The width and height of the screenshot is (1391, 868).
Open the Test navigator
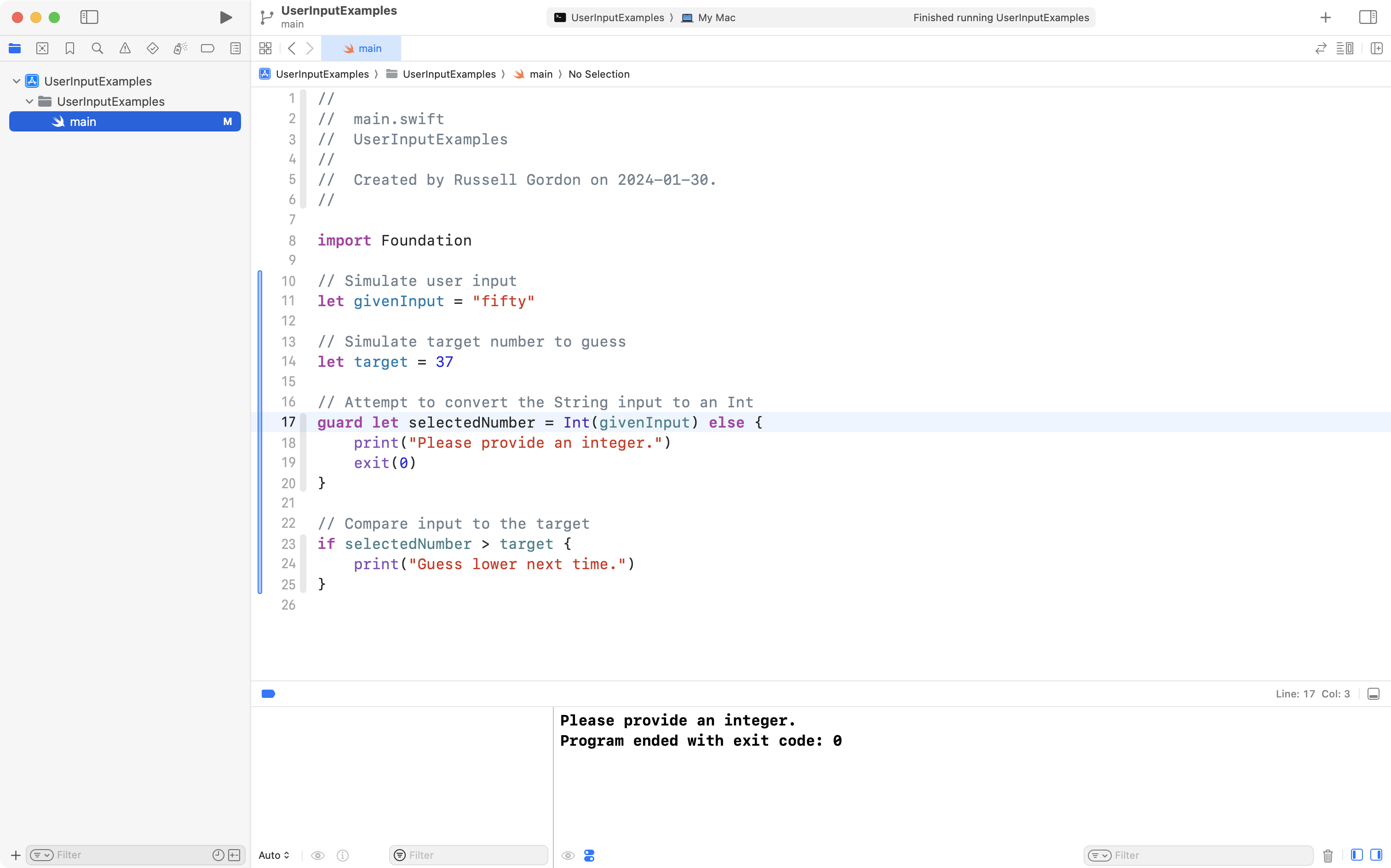152,48
